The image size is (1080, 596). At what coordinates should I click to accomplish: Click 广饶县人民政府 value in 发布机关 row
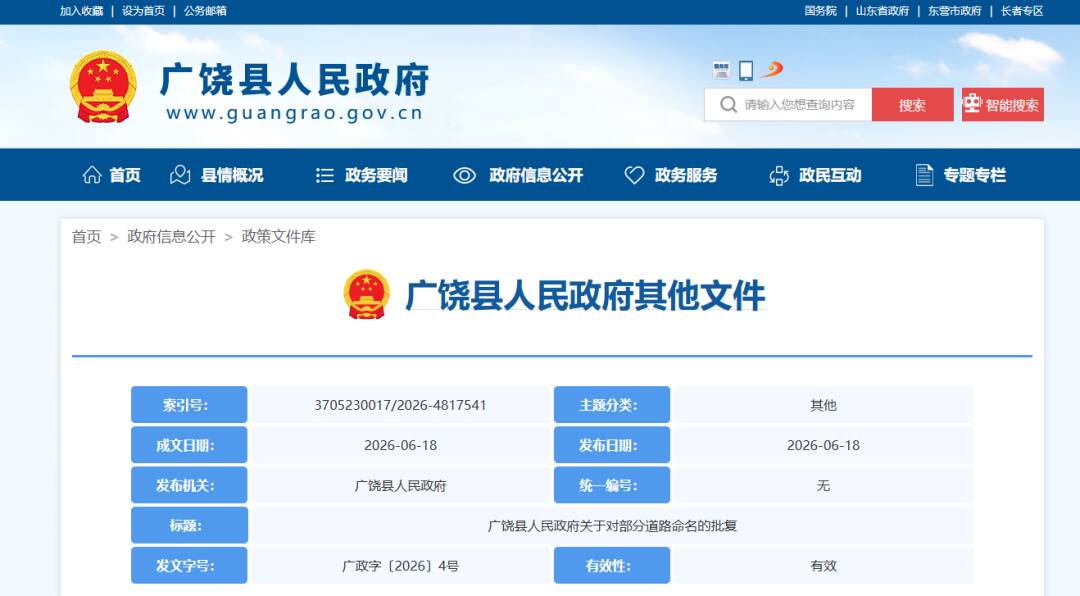pyautogui.click(x=400, y=486)
